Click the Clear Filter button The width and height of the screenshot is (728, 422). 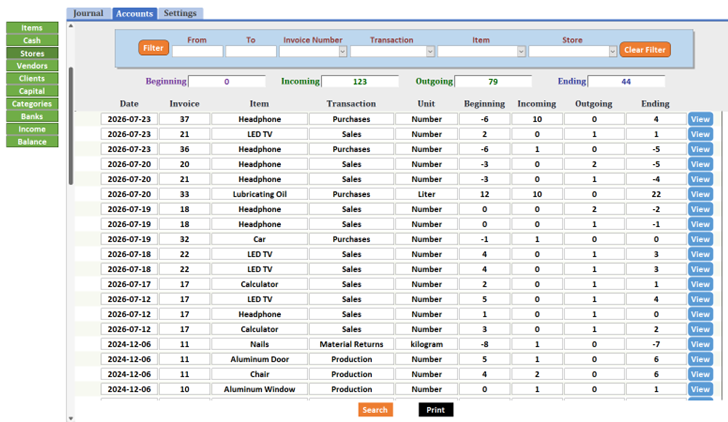[x=645, y=50]
